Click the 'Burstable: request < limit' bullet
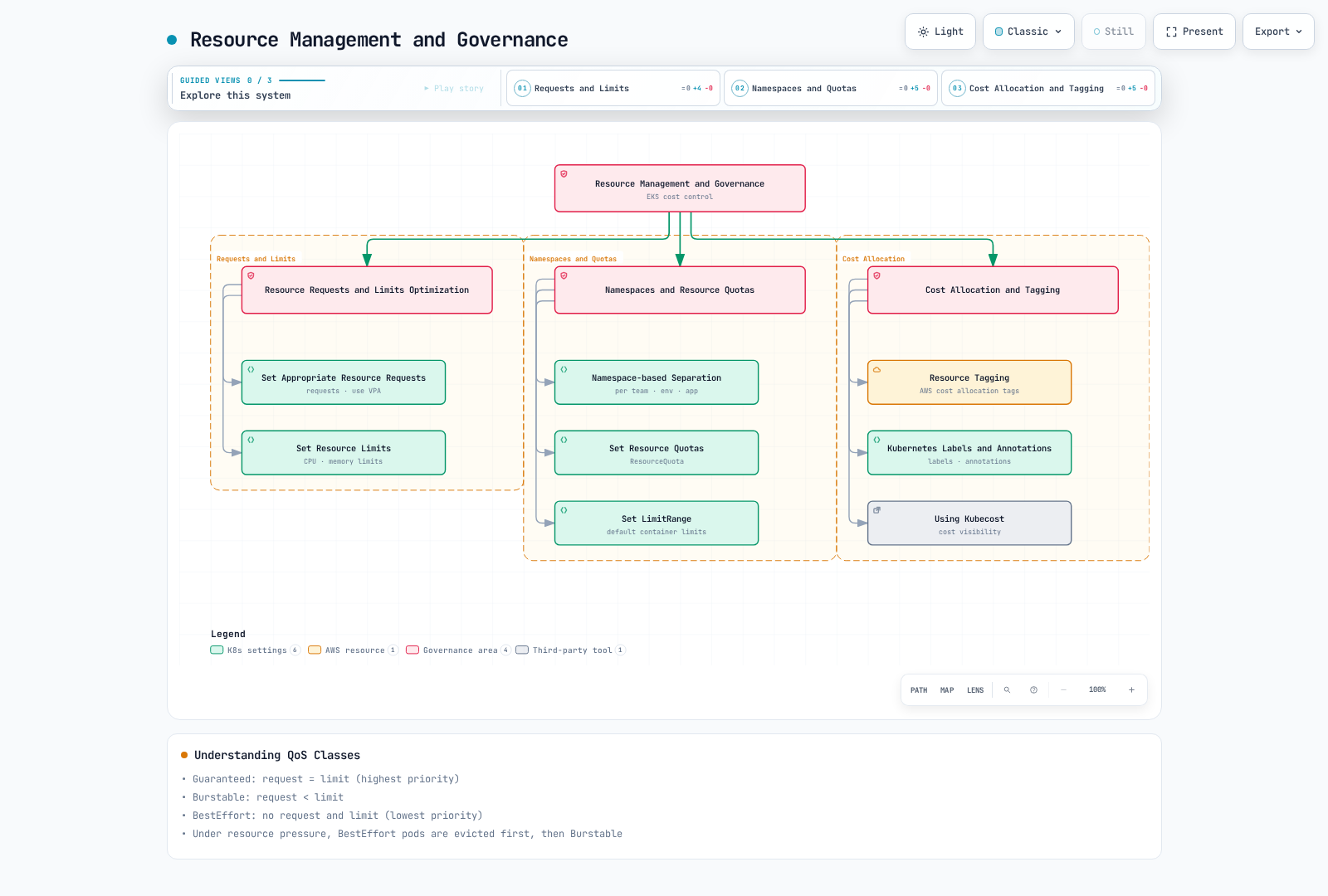1328x896 pixels. (268, 797)
